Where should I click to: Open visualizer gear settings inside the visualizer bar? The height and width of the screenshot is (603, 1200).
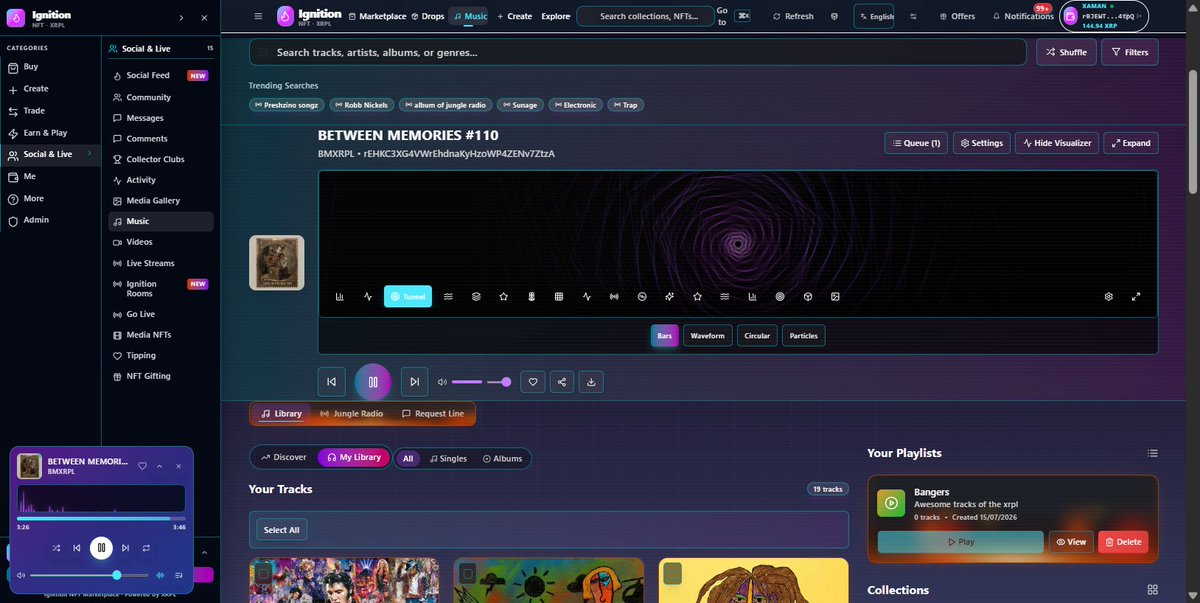tap(1109, 297)
